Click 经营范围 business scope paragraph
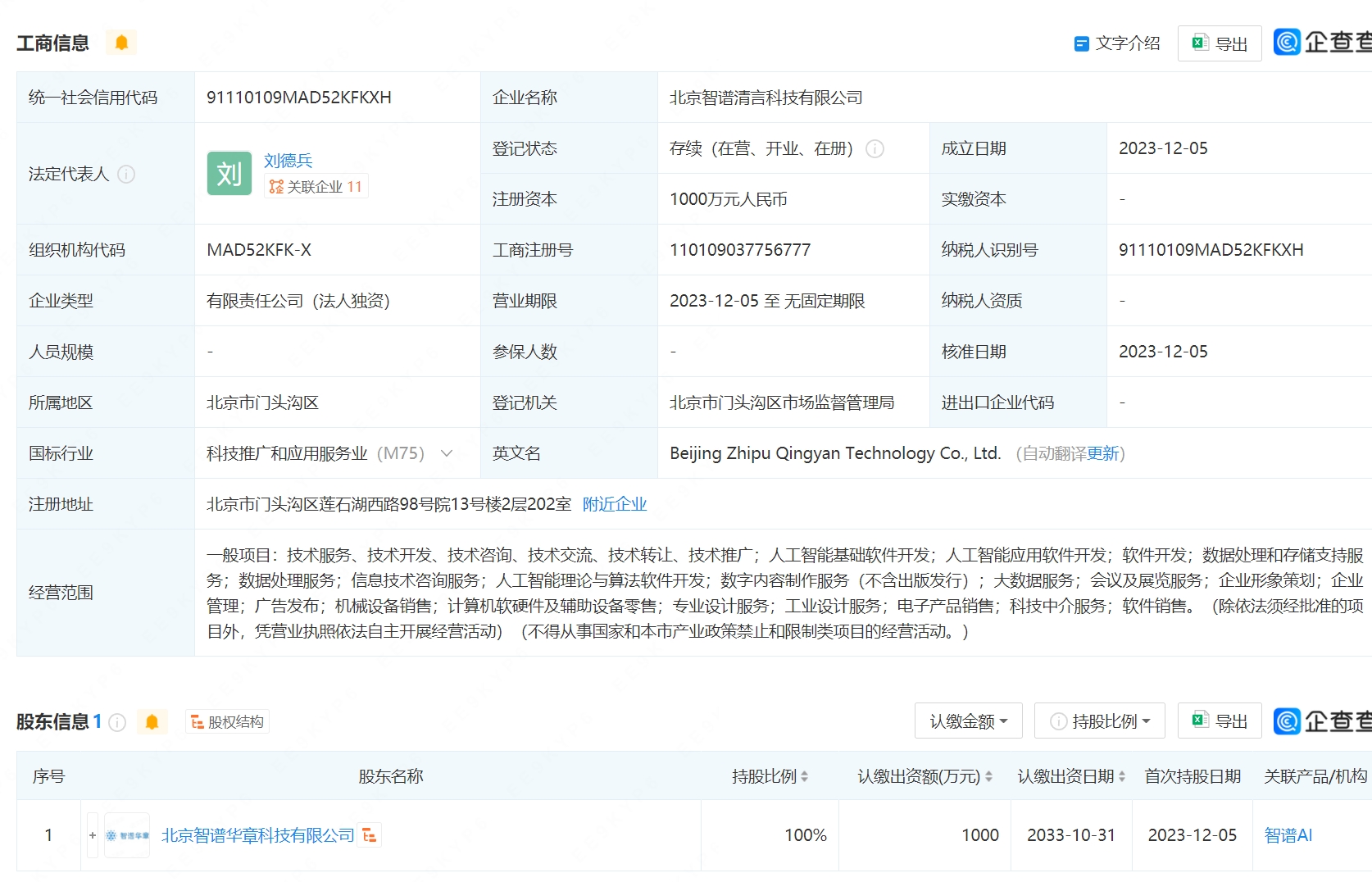Viewport: 1372px width, 882px height. 784,593
